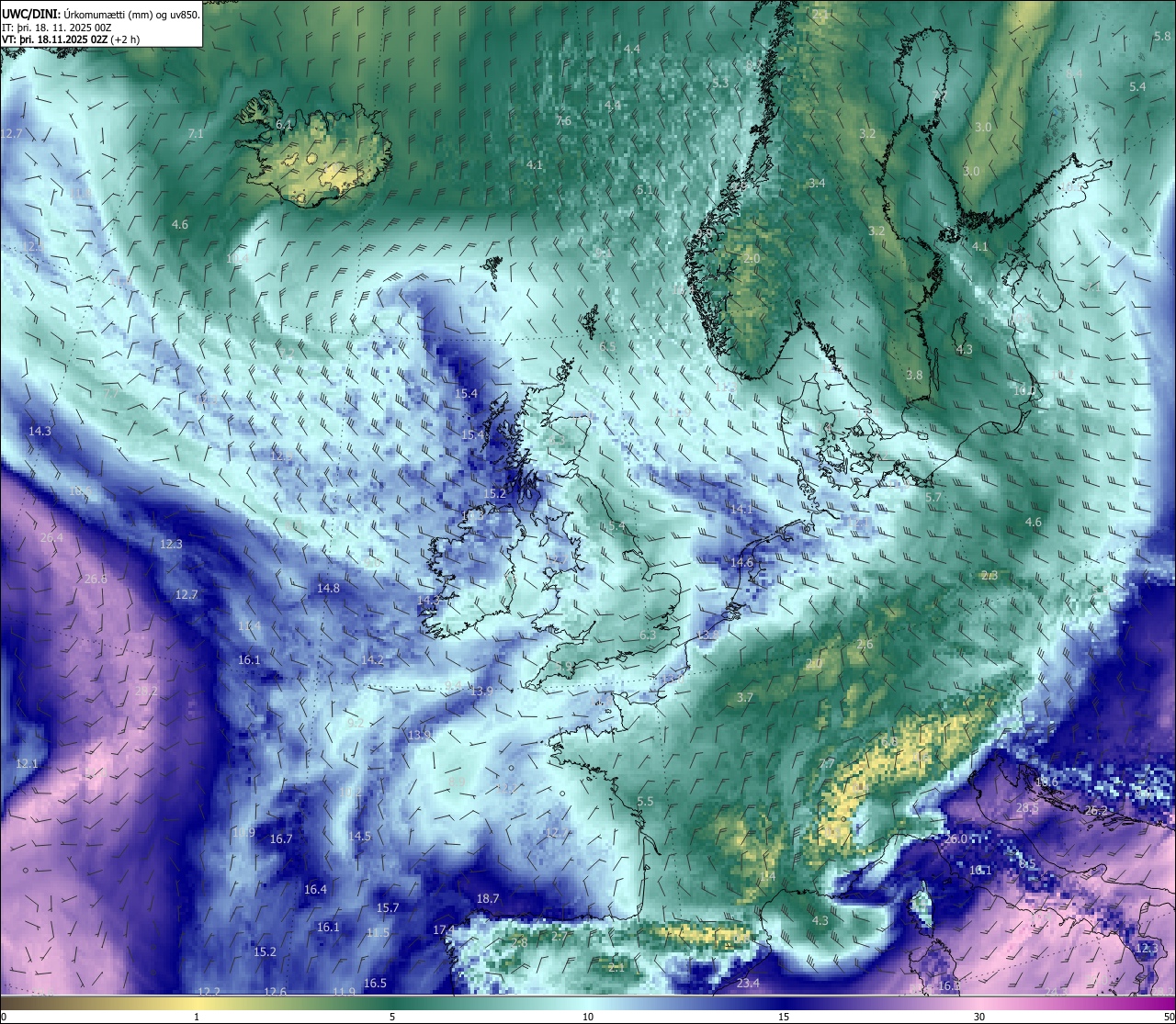Click the yellow color bar segment above 1

pos(197,1002)
